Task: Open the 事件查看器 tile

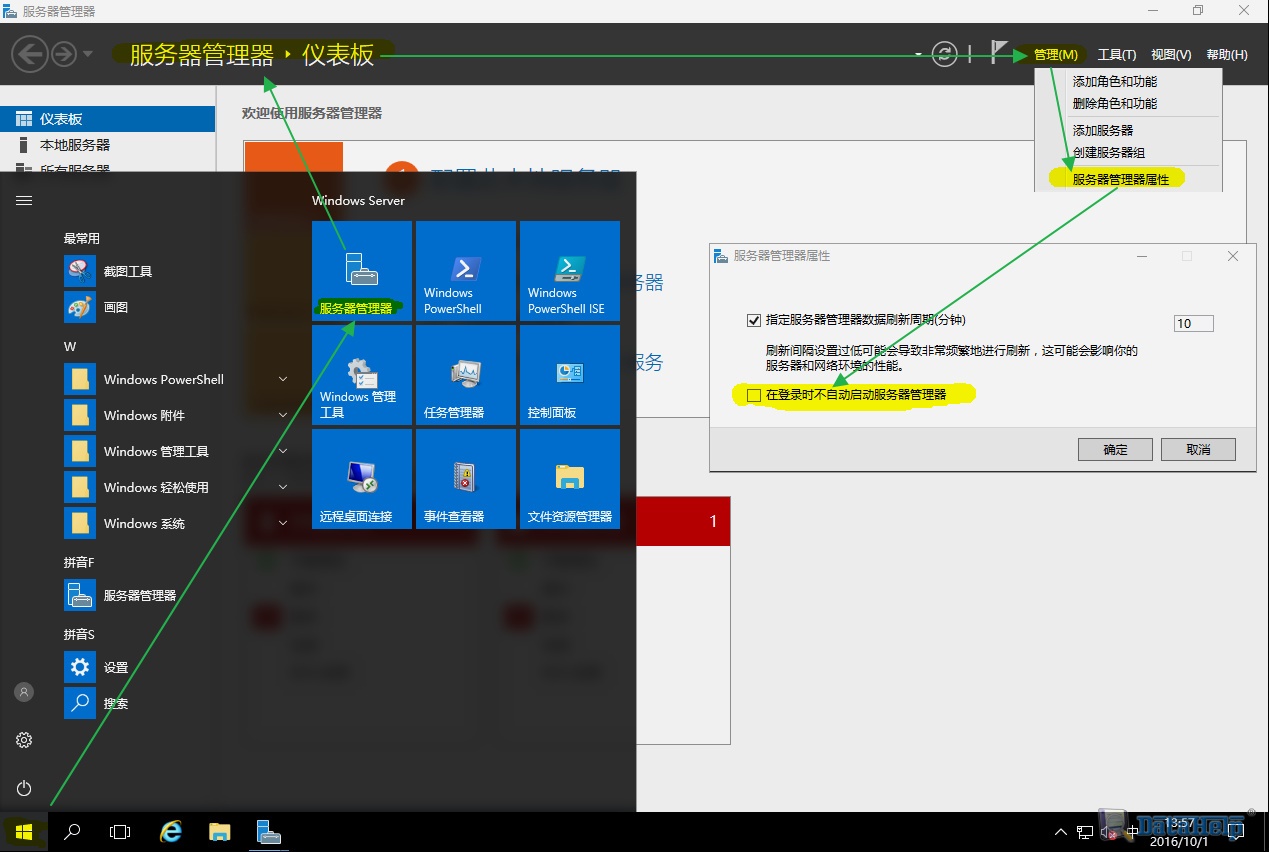Action: coord(466,479)
